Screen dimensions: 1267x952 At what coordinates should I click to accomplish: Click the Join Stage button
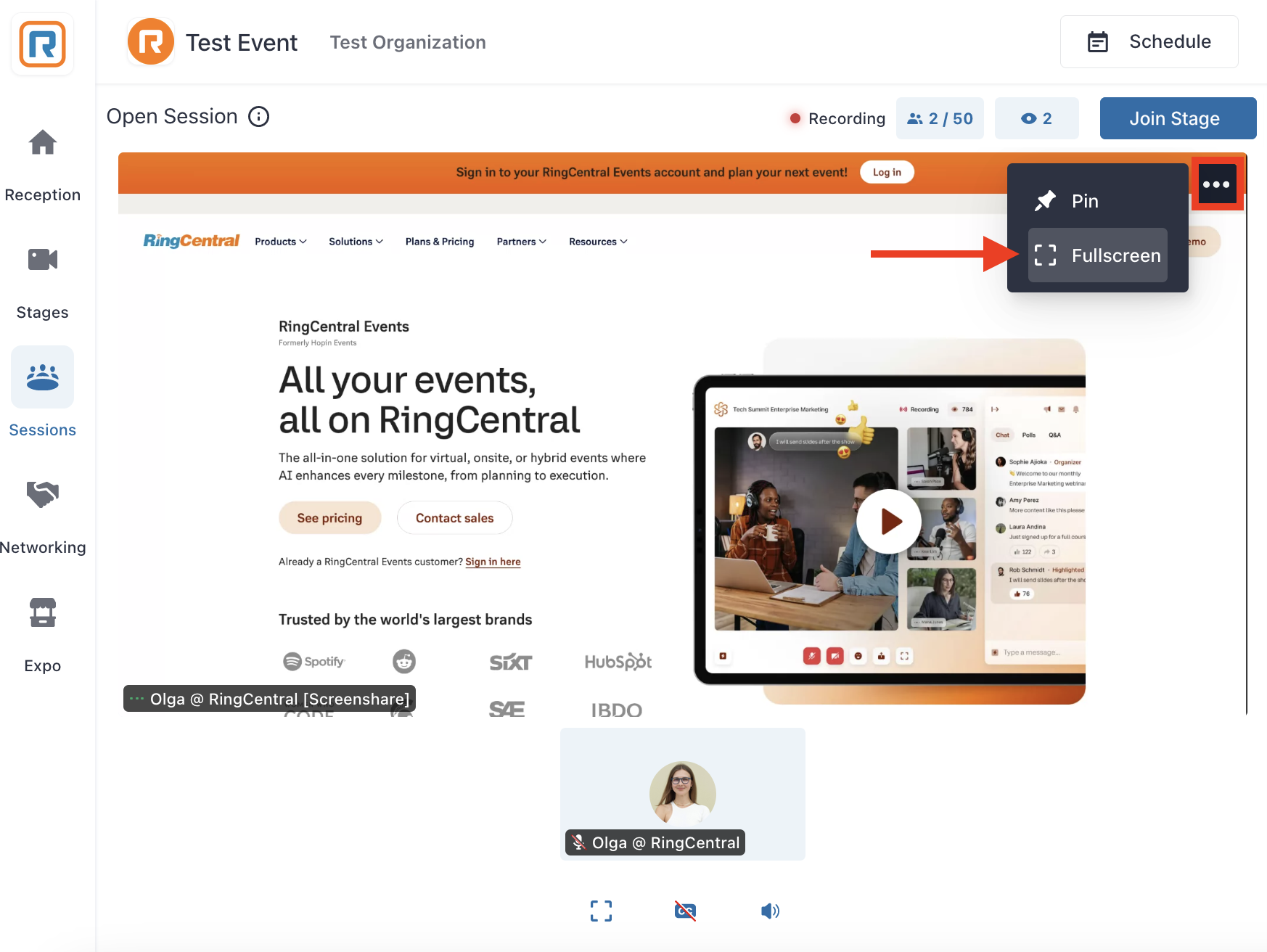click(1178, 118)
